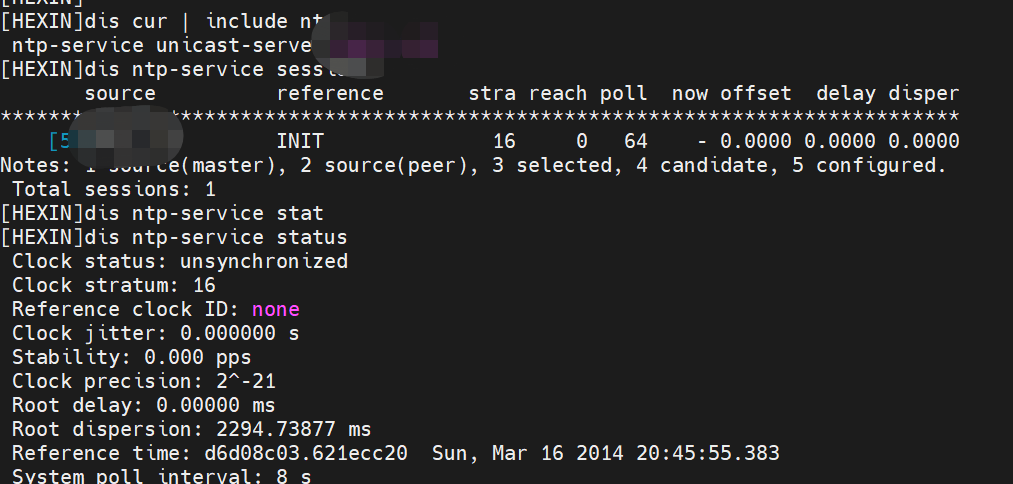This screenshot has width=1013, height=484.
Task: Click the 'reach' column header
Action: 558,93
